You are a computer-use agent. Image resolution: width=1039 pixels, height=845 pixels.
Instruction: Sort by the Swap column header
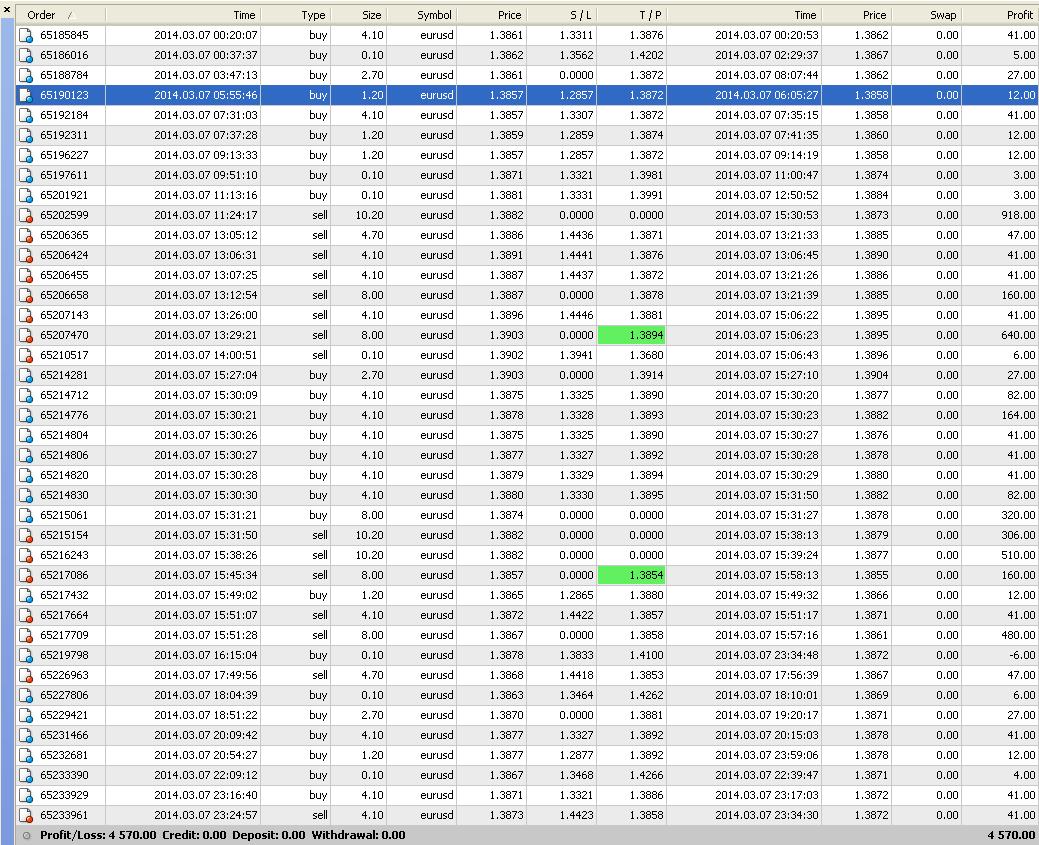pos(924,15)
